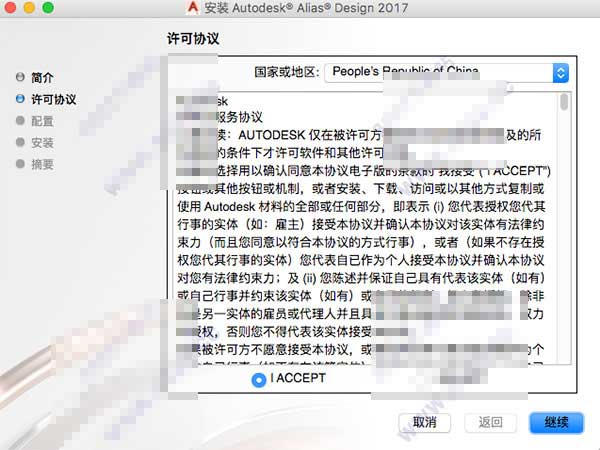Select the I ACCEPT radio button

[259, 380]
